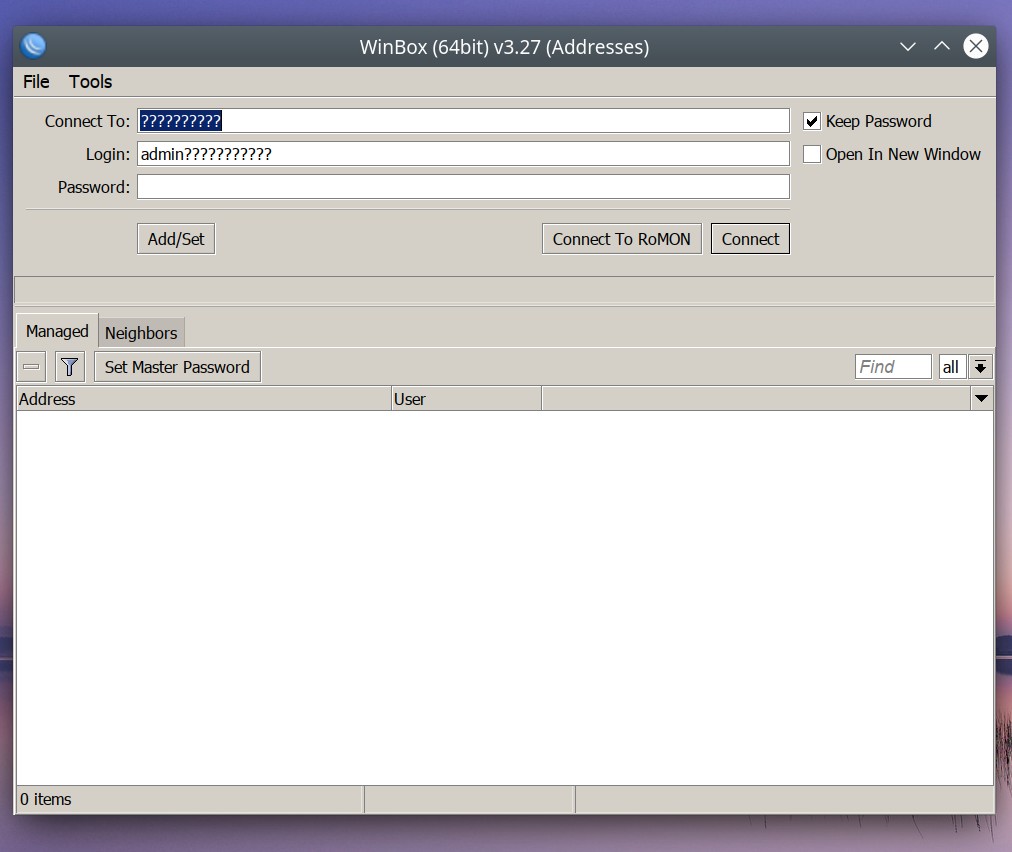Expand the column chooser dropdown arrow
This screenshot has width=1012, height=852.
pyautogui.click(x=982, y=399)
